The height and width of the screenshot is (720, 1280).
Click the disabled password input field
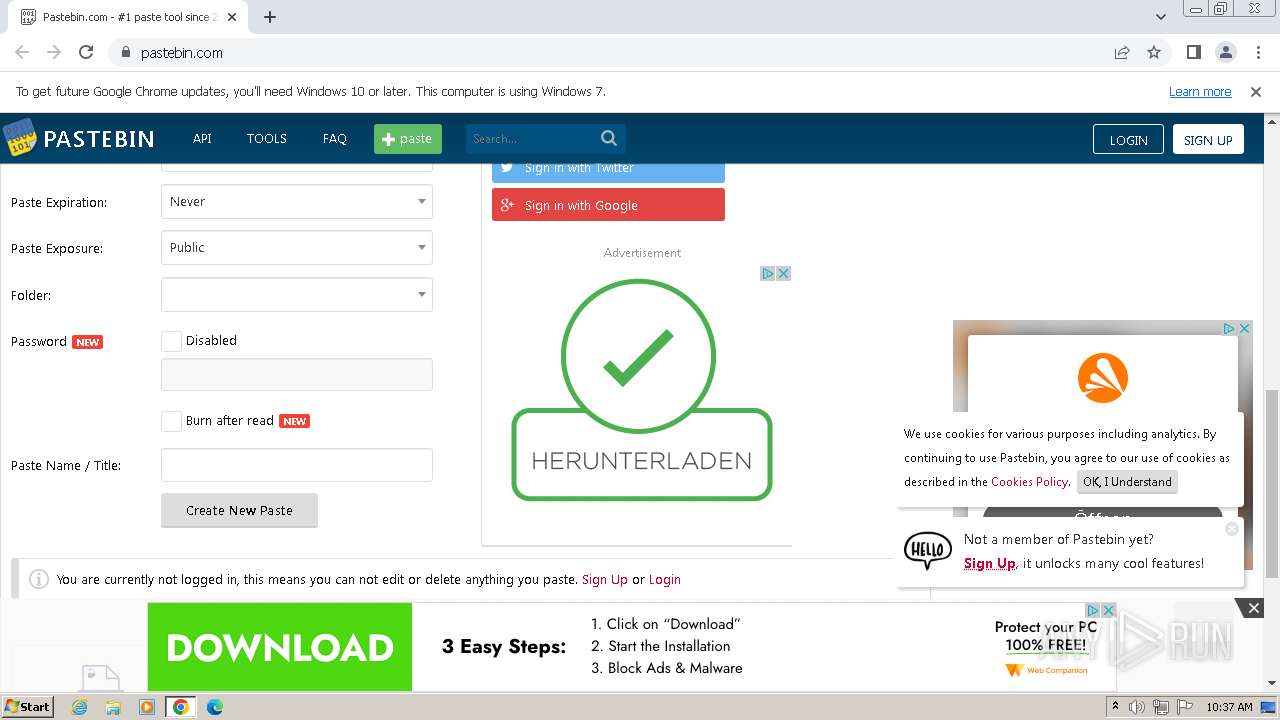pyautogui.click(x=297, y=374)
